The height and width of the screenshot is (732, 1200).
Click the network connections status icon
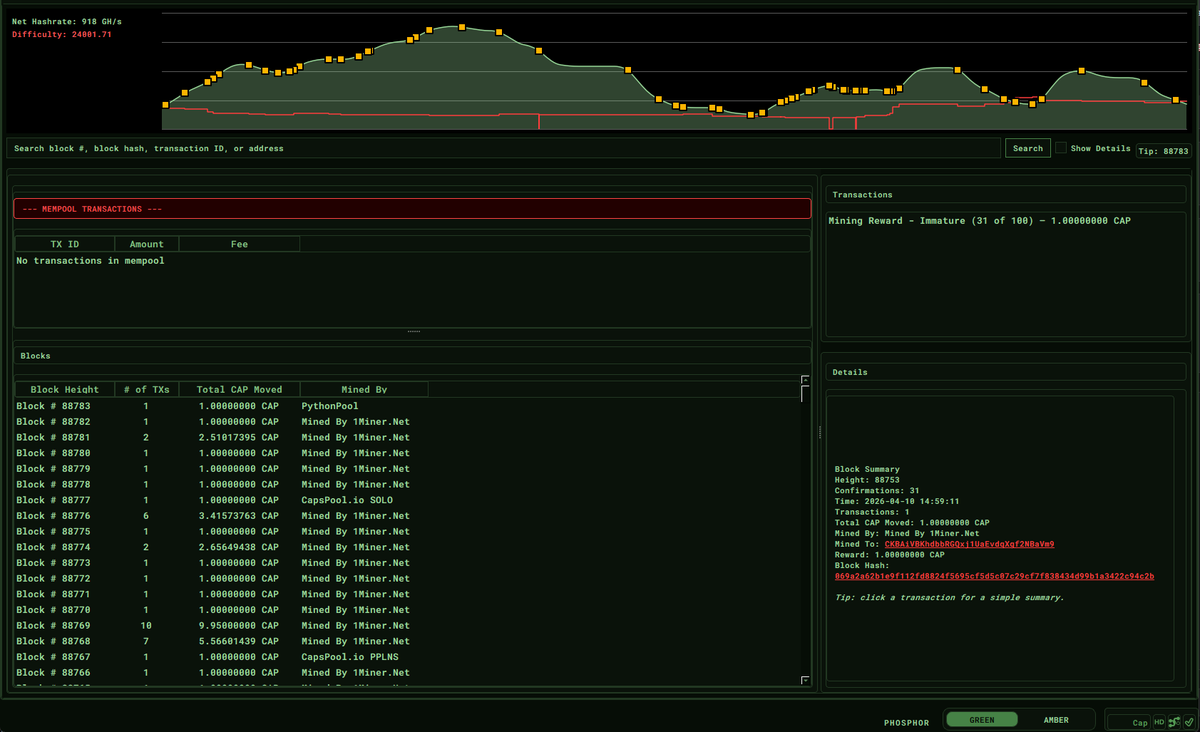point(1174,722)
